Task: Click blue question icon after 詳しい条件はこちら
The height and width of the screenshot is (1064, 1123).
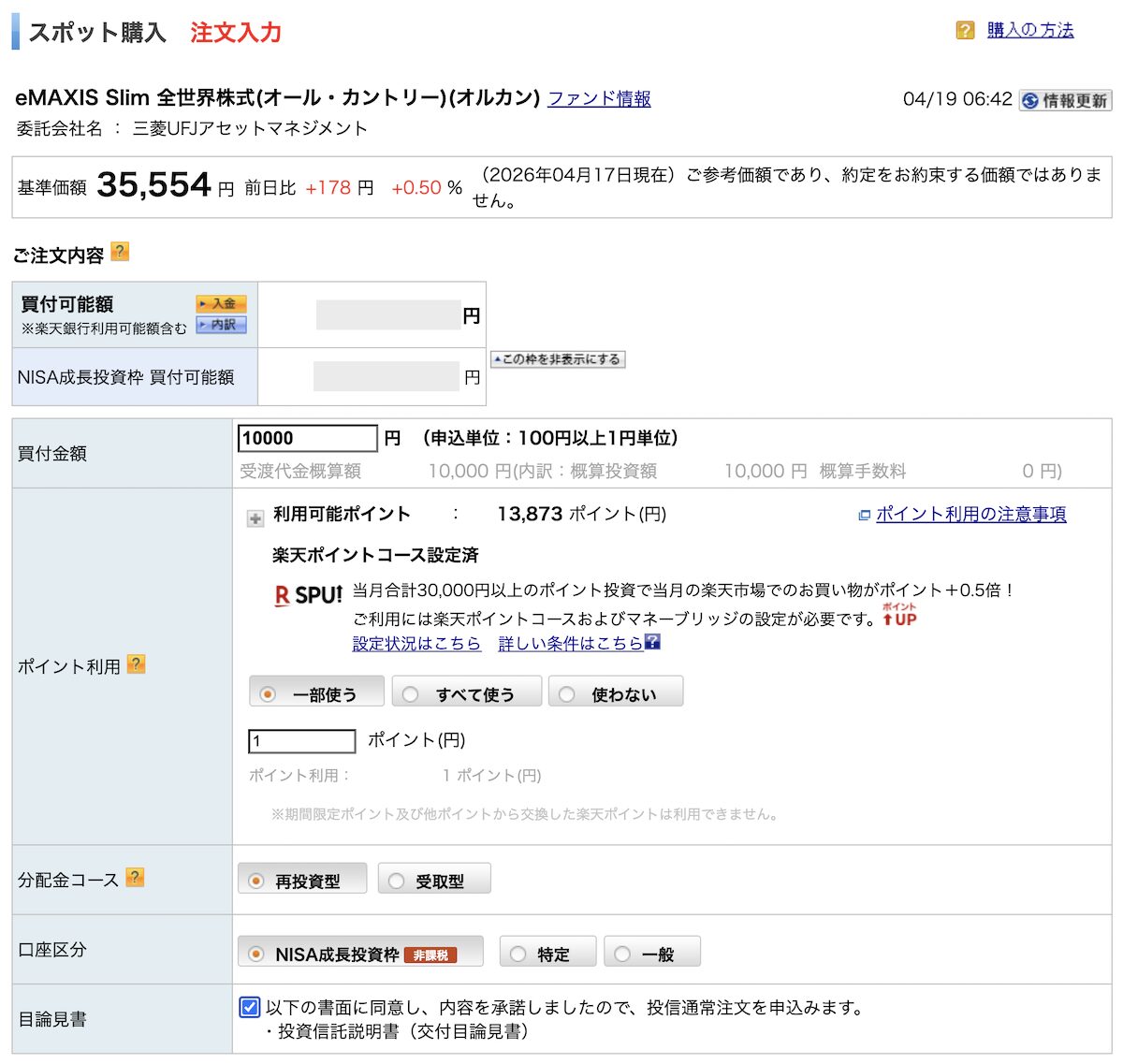Action: tap(652, 643)
